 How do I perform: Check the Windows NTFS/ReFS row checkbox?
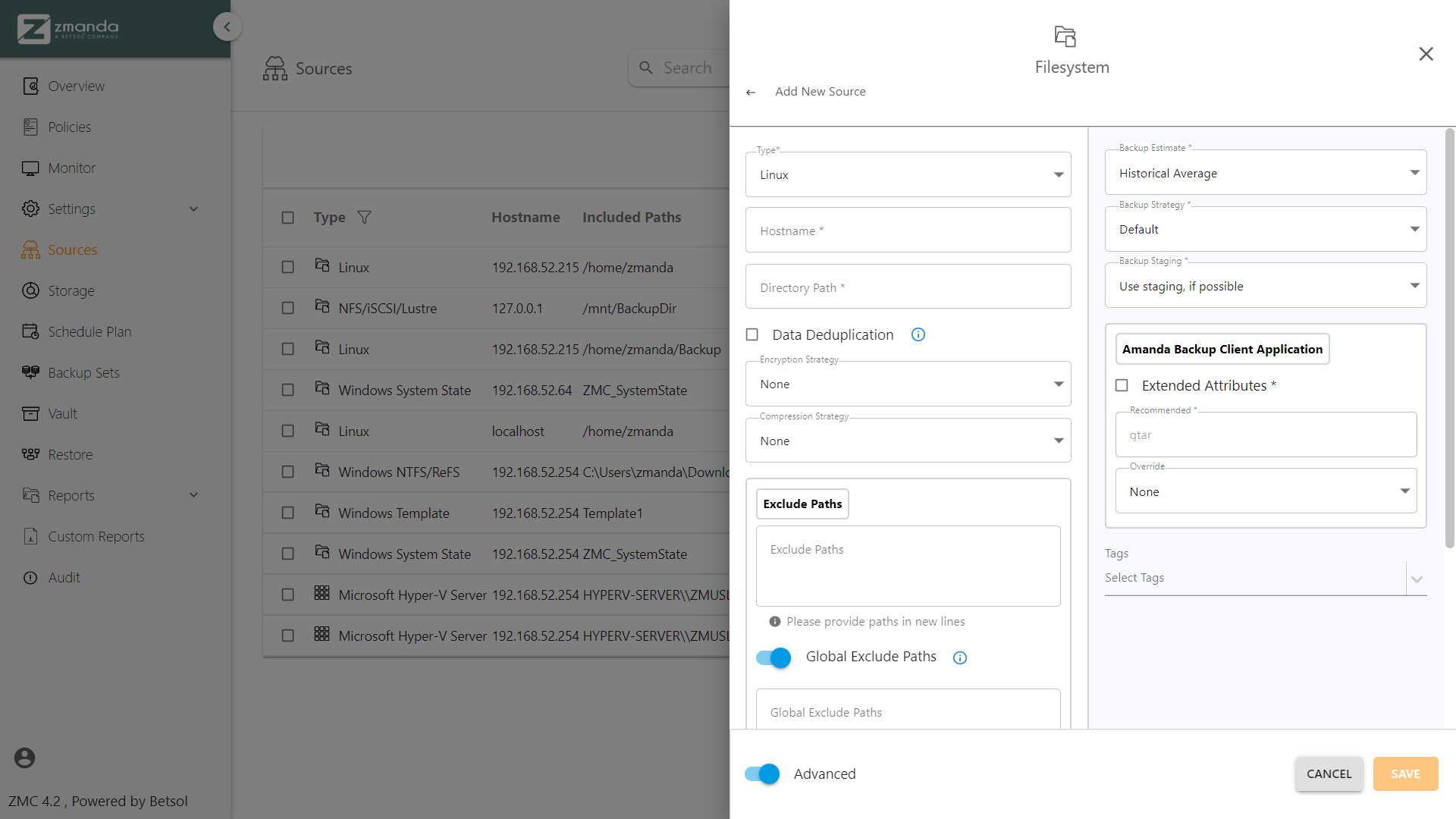tap(288, 472)
